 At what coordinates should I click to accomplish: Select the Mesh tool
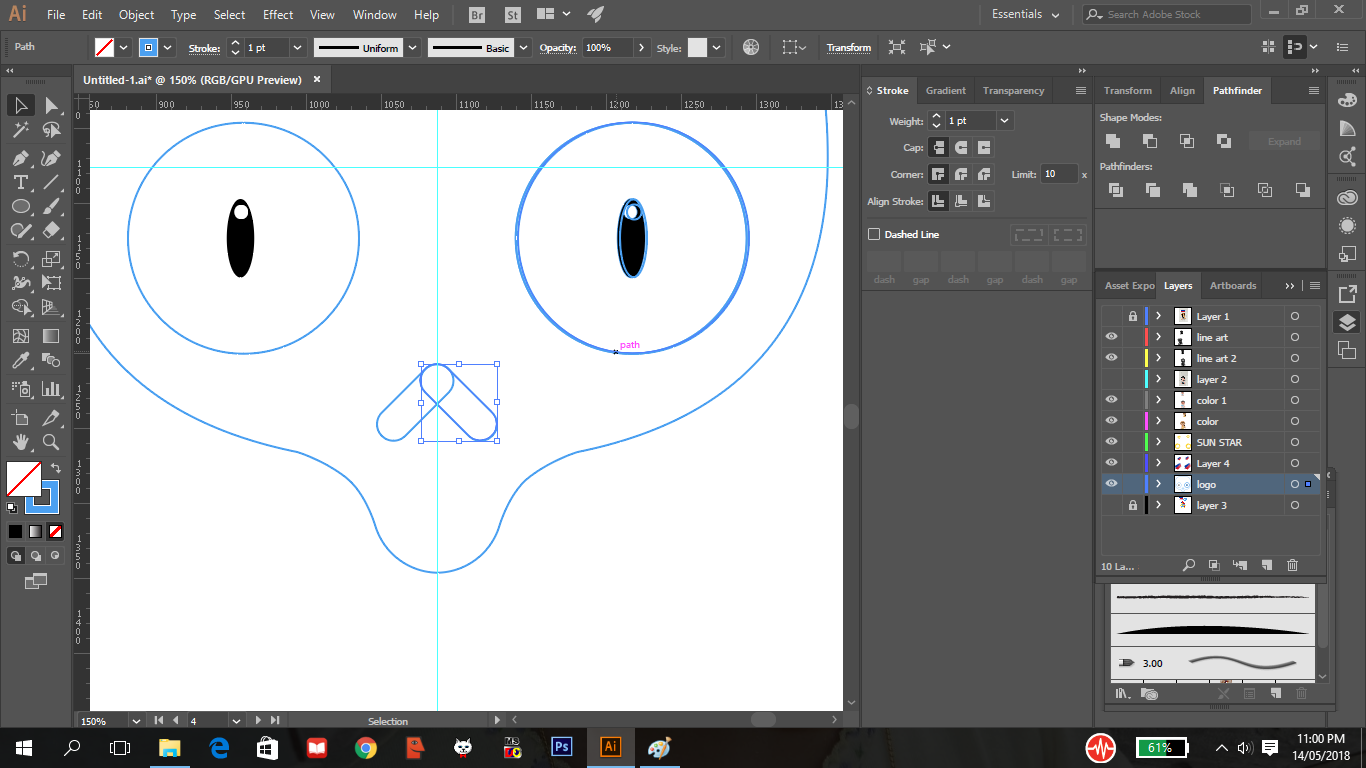(21, 336)
